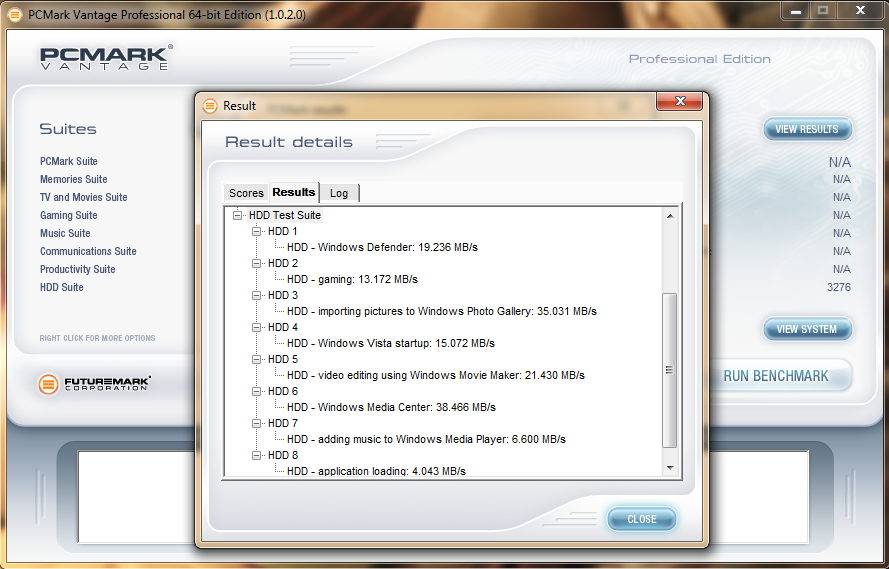Click the Futuremark Corporation logo
The image size is (889, 569).
[94, 384]
